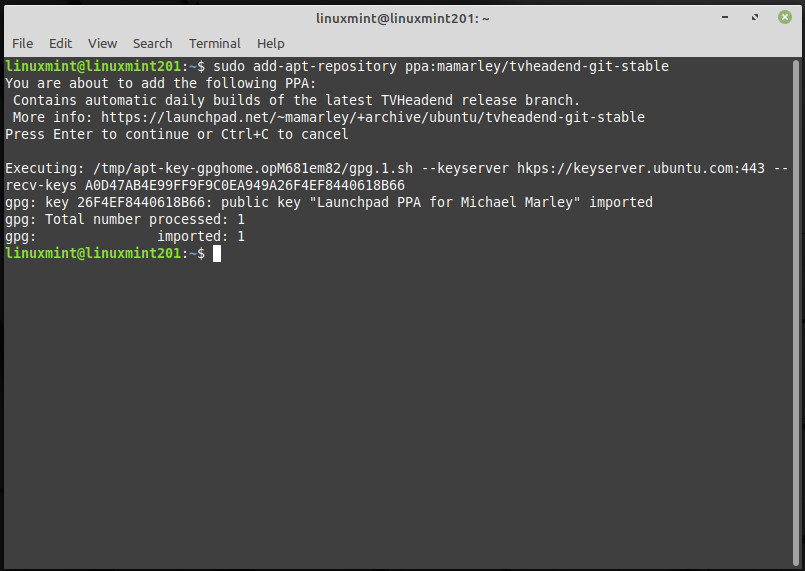
Task: Open the Help menu
Action: [x=270, y=43]
